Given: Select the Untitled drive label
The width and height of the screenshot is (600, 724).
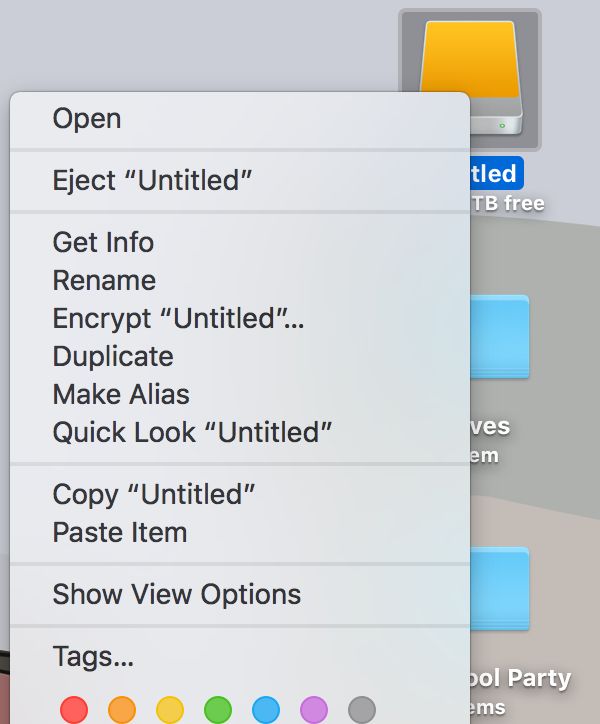Looking at the screenshot, I should click(x=497, y=174).
